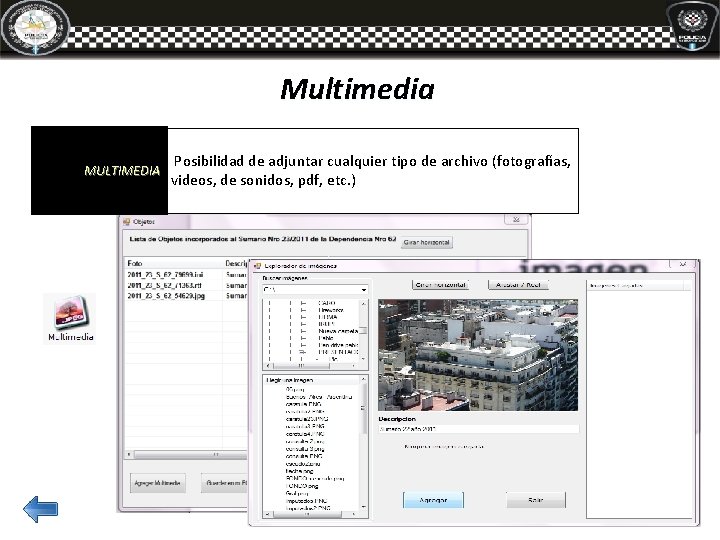Click the Agregar button

[433, 500]
